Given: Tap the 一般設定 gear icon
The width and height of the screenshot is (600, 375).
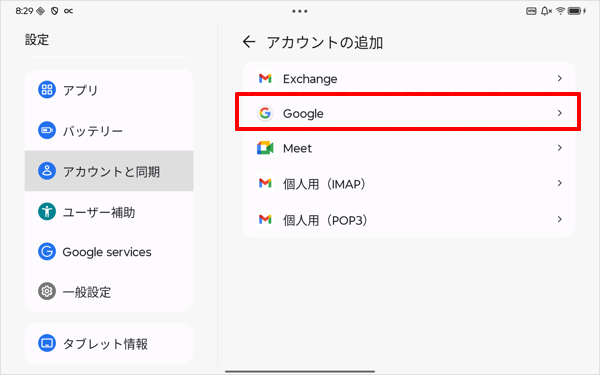Looking at the screenshot, I should [47, 291].
